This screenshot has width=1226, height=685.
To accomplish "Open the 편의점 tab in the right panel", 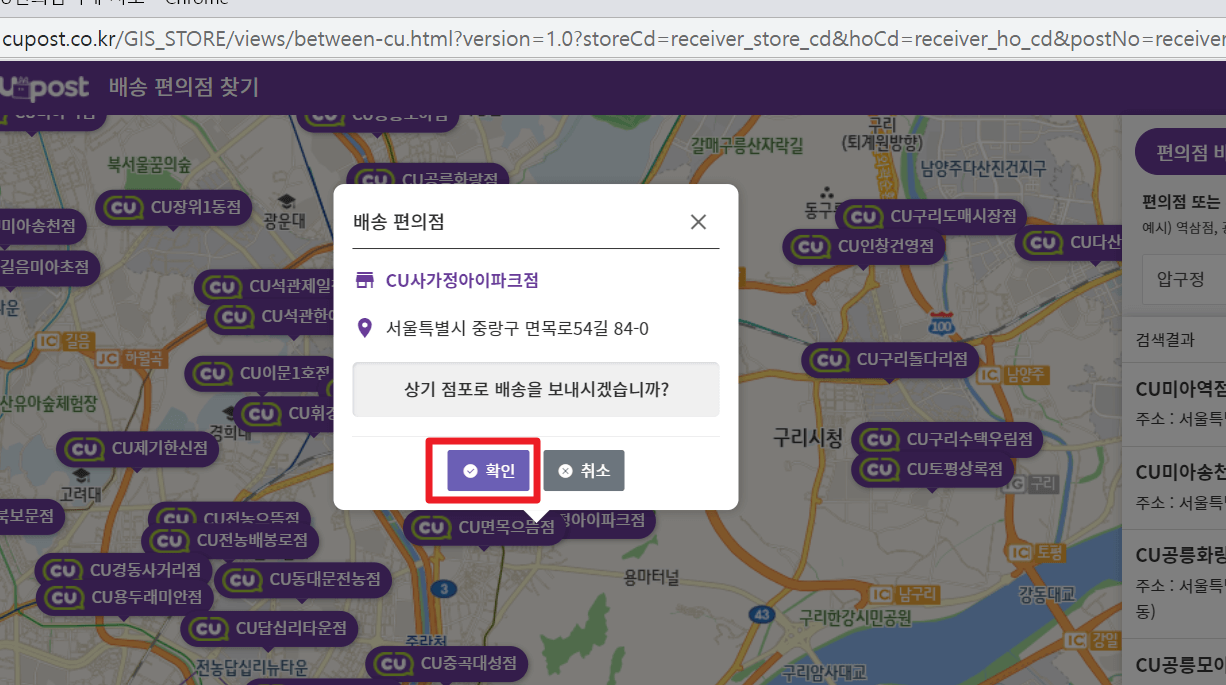I will [1181, 153].
